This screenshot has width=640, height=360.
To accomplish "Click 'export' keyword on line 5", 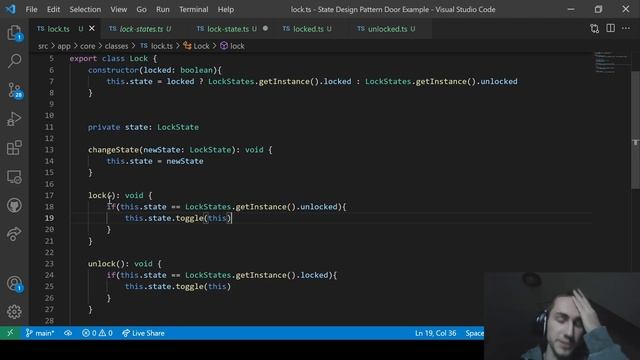I will pos(83,59).
